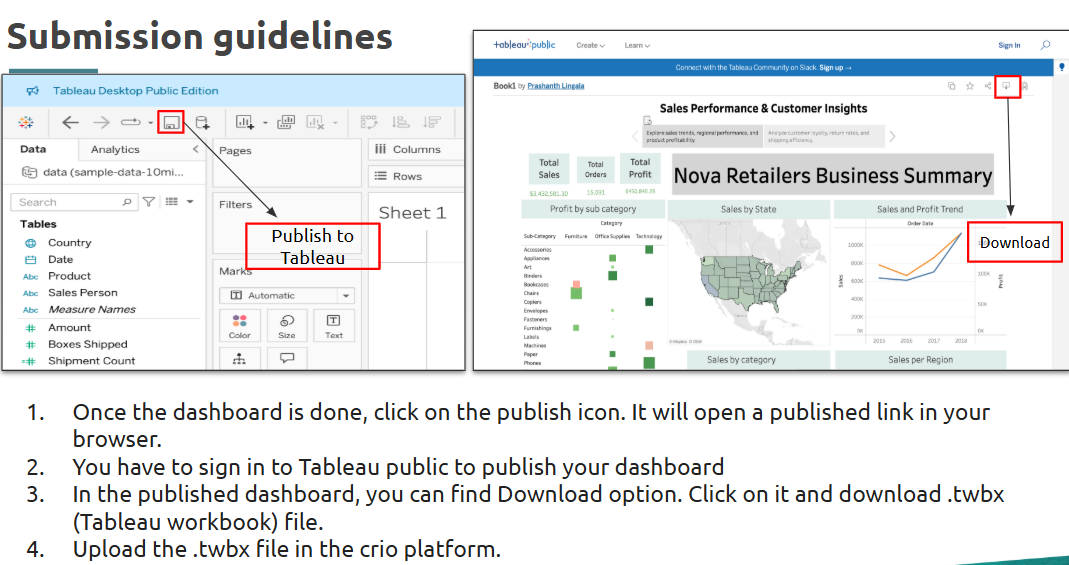This screenshot has width=1069, height=565.
Task: Click the lightbulb icon on the right edge
Action: 1062,67
